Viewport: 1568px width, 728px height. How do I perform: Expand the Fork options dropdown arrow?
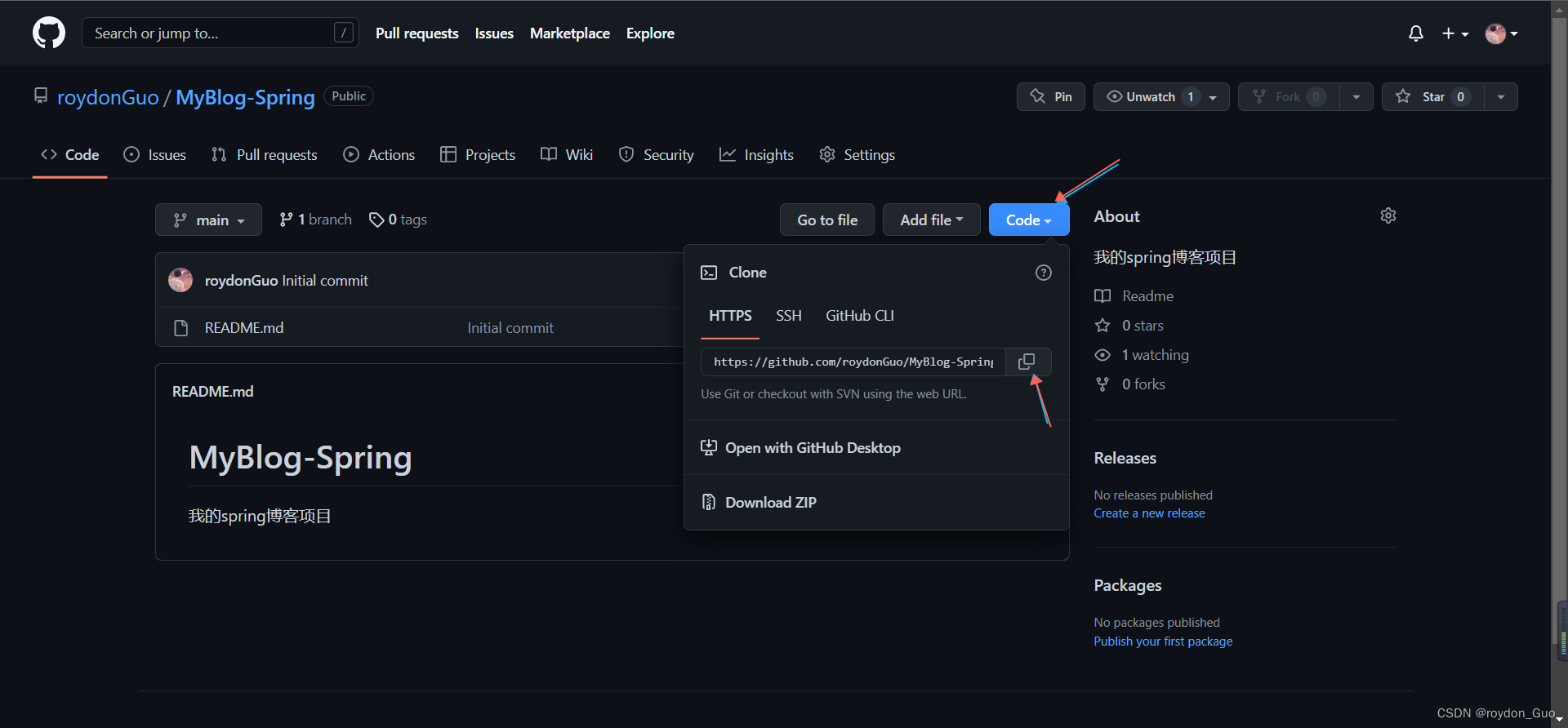[x=1356, y=96]
